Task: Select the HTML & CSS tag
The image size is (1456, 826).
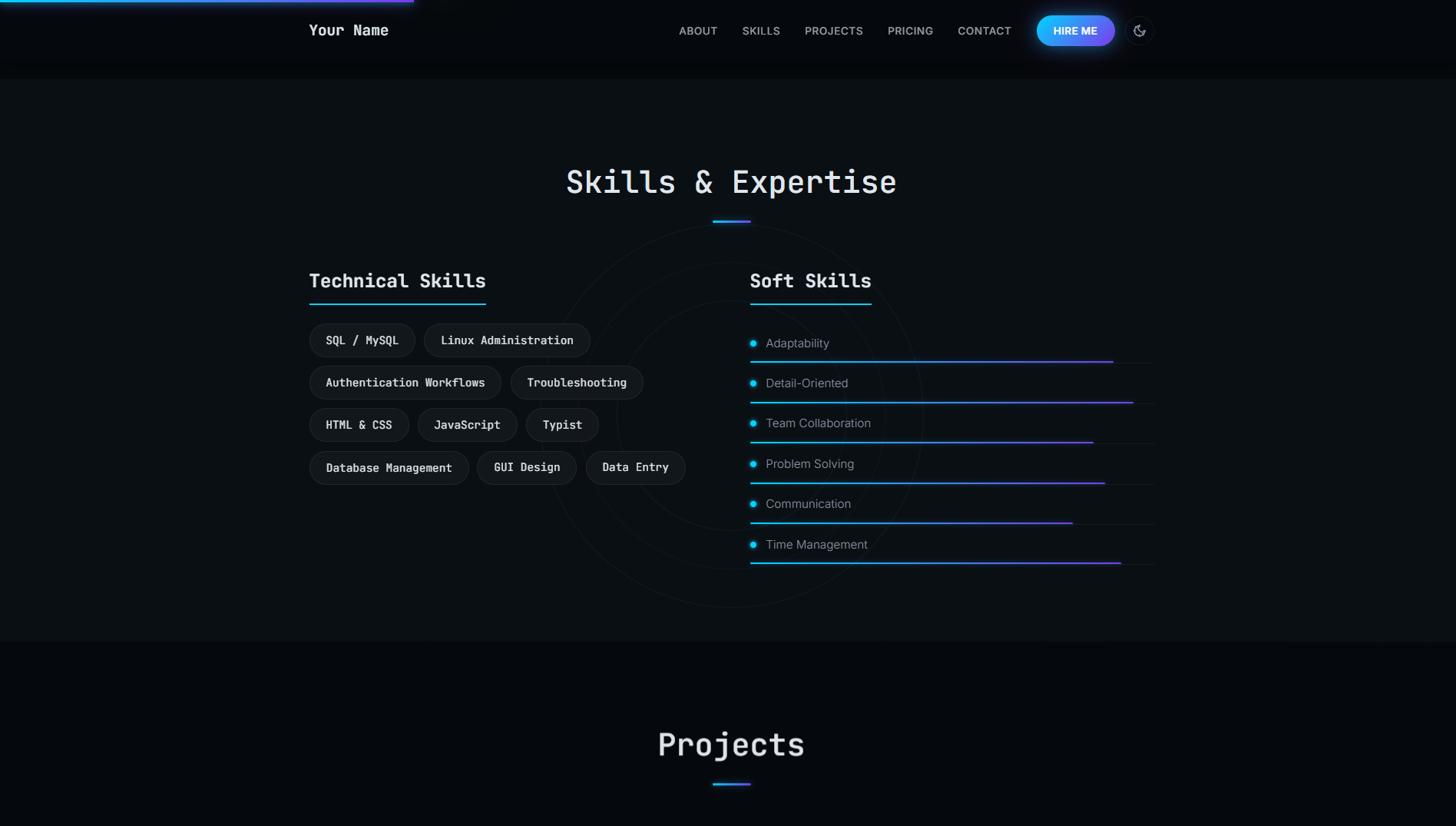Action: (359, 425)
